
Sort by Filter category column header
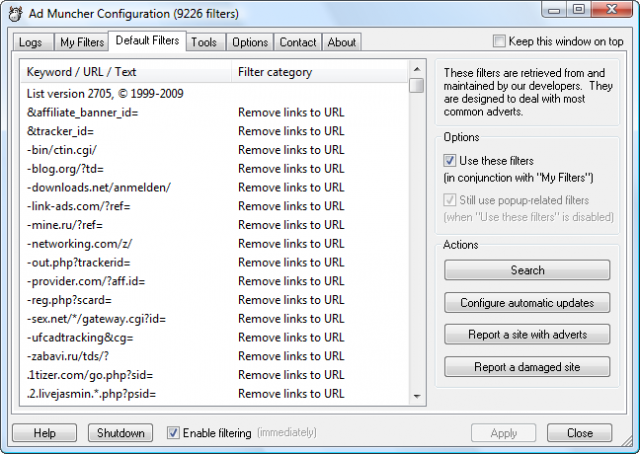click(x=320, y=72)
